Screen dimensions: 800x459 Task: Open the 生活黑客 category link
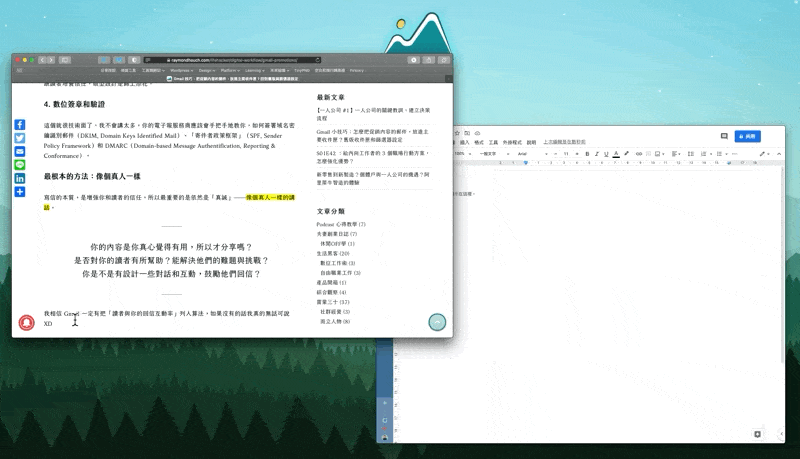pyautogui.click(x=333, y=253)
